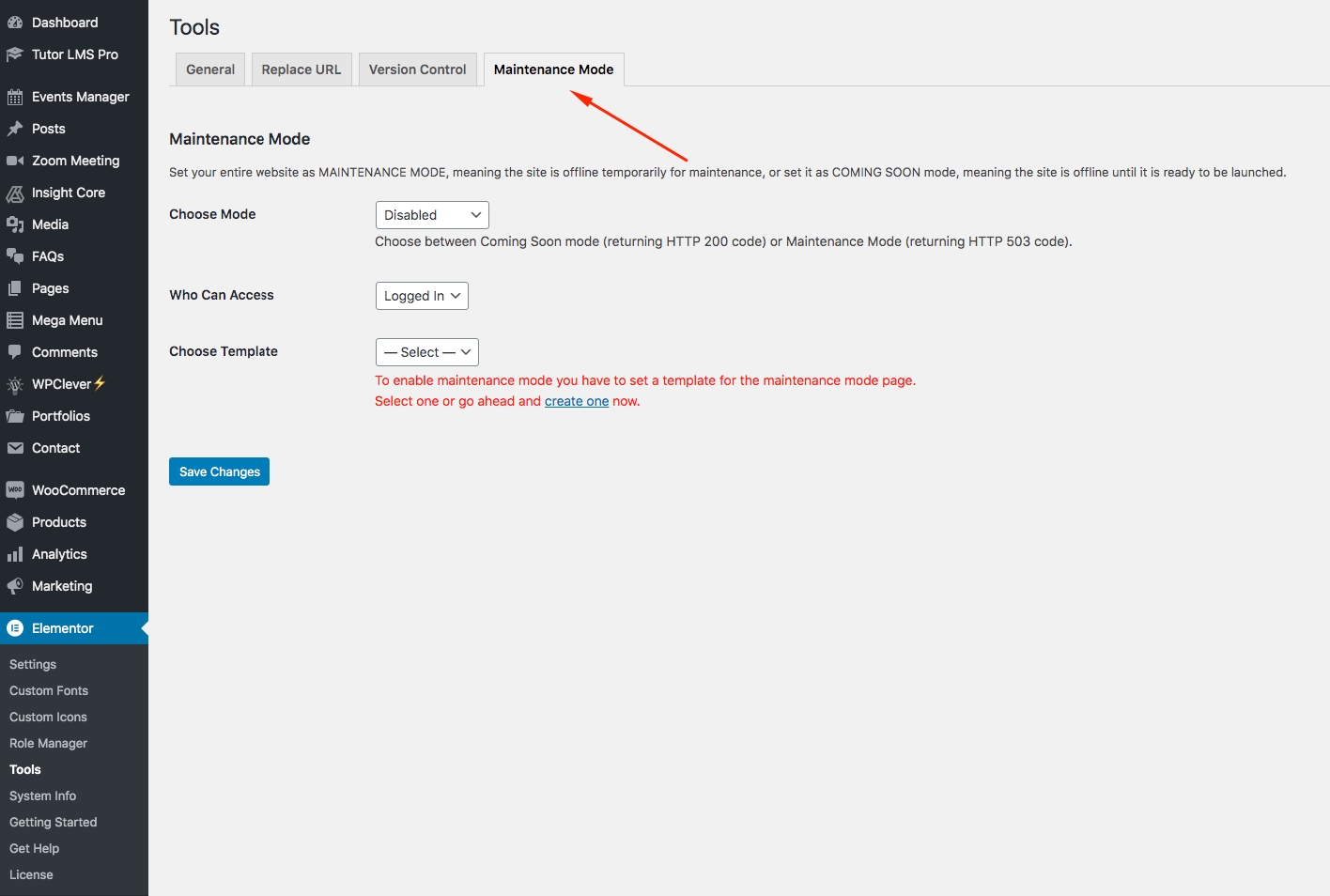This screenshot has height=896, width=1330.
Task: Click the Save Changes button
Action: pos(219,471)
